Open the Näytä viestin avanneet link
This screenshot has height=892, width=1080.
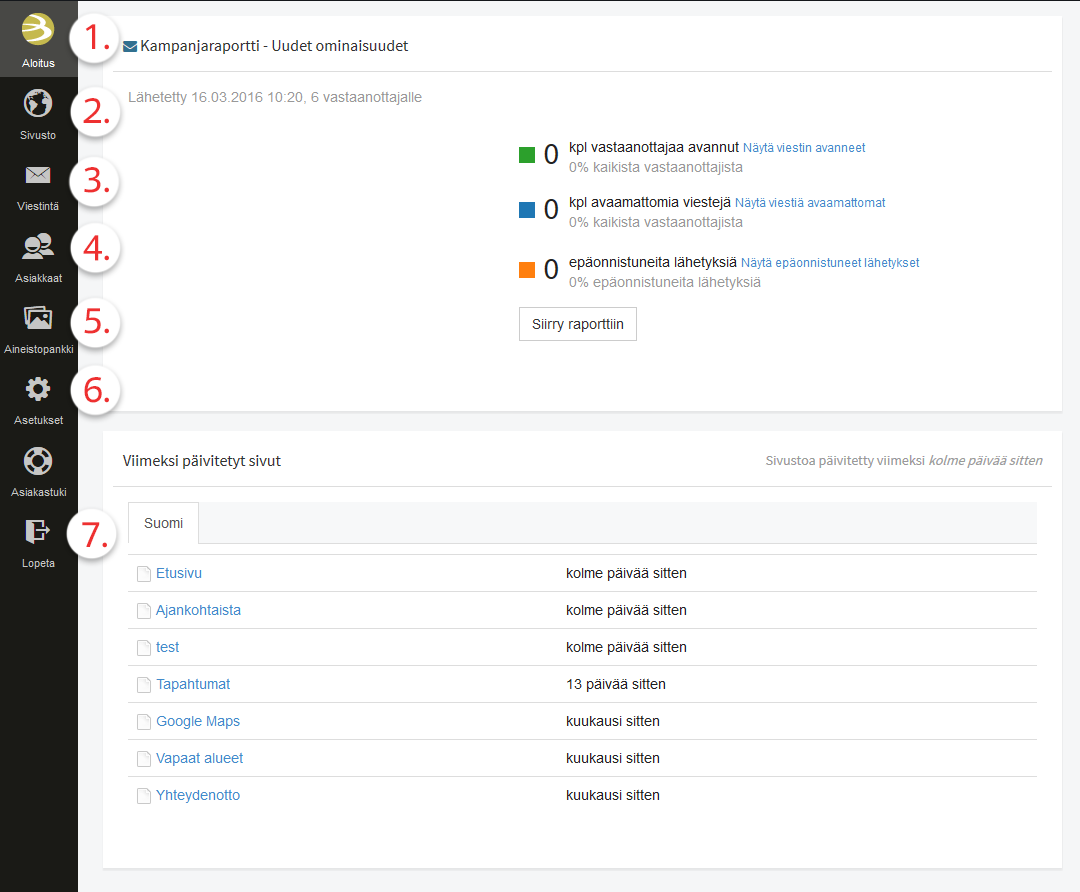[803, 148]
